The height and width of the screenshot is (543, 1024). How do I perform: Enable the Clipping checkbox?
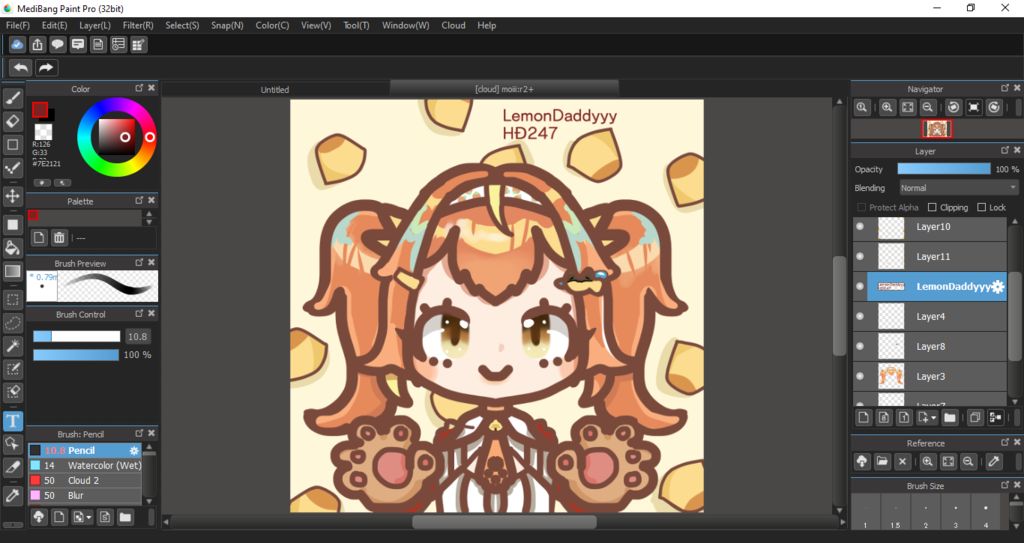(932, 207)
